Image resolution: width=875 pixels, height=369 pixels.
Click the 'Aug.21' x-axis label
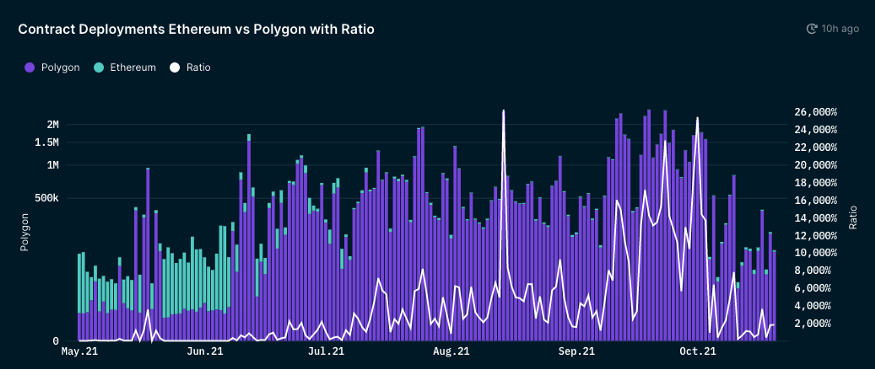[x=451, y=352]
